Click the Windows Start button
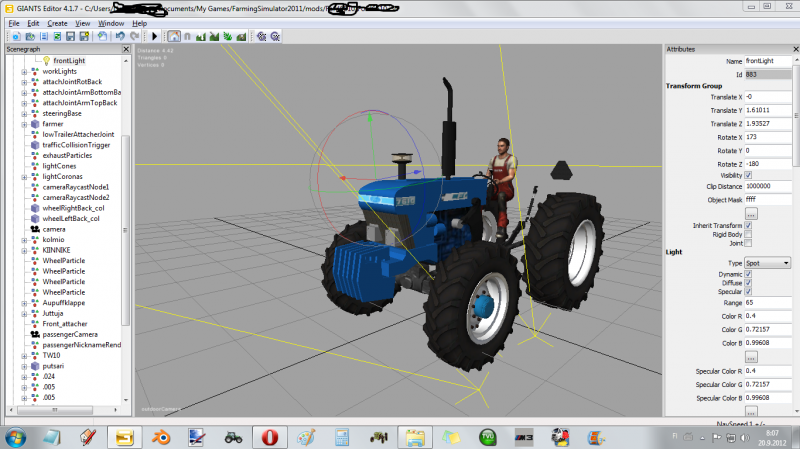The width and height of the screenshot is (800, 449). (15, 438)
